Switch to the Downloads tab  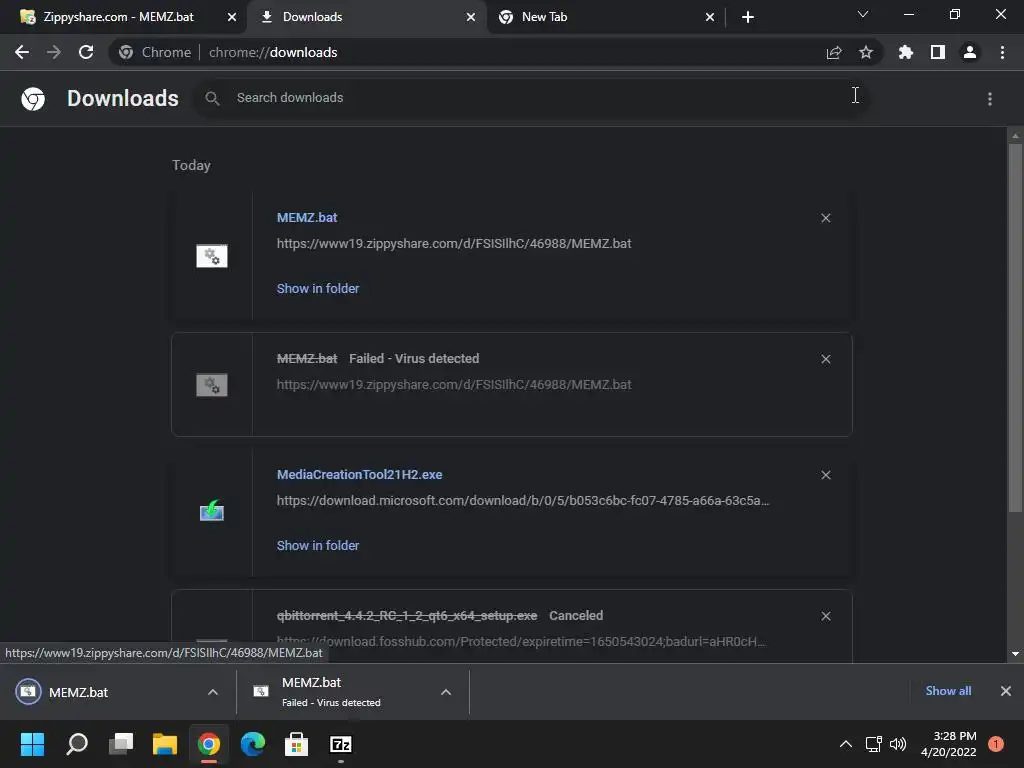coord(312,17)
